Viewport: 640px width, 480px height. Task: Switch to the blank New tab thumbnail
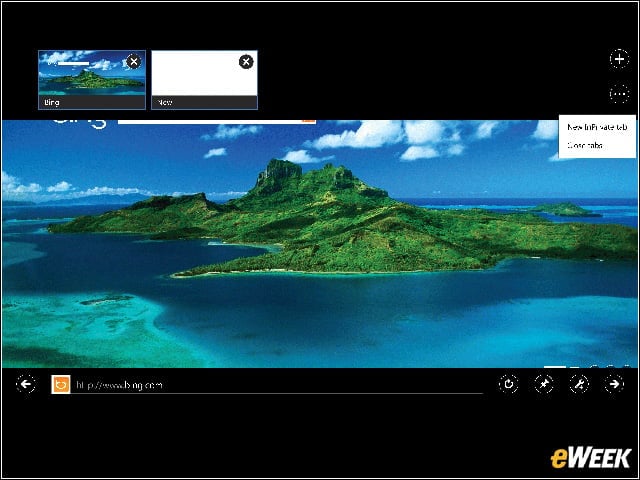[x=204, y=80]
